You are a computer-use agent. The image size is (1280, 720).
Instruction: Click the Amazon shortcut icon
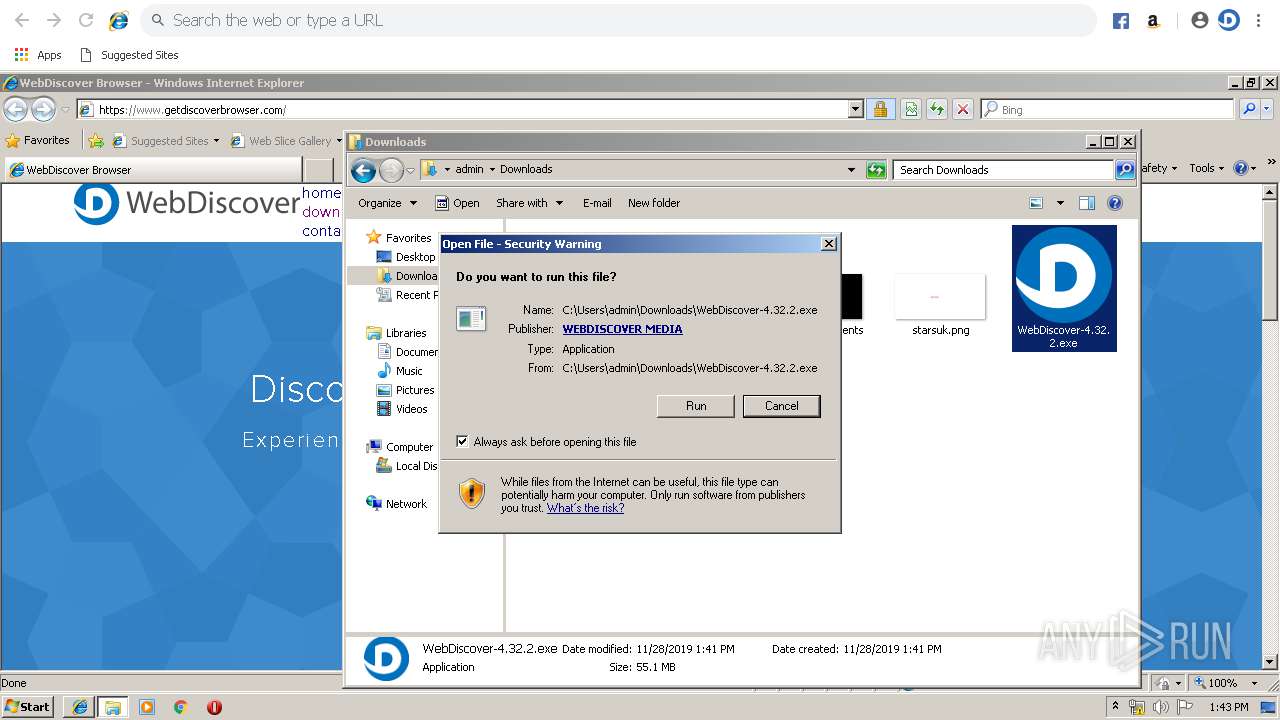click(x=1153, y=21)
